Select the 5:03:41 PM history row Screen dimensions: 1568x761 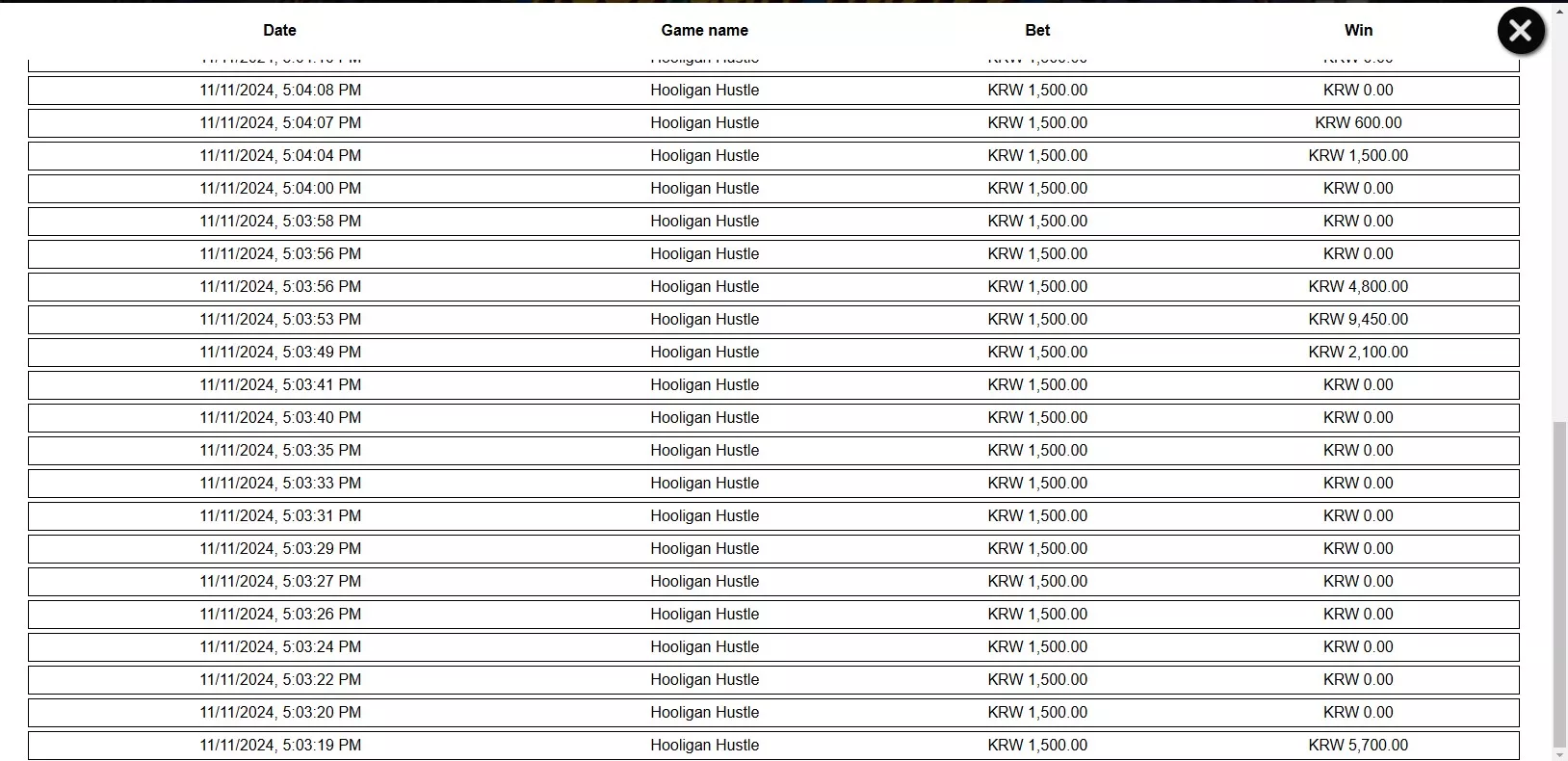(773, 385)
